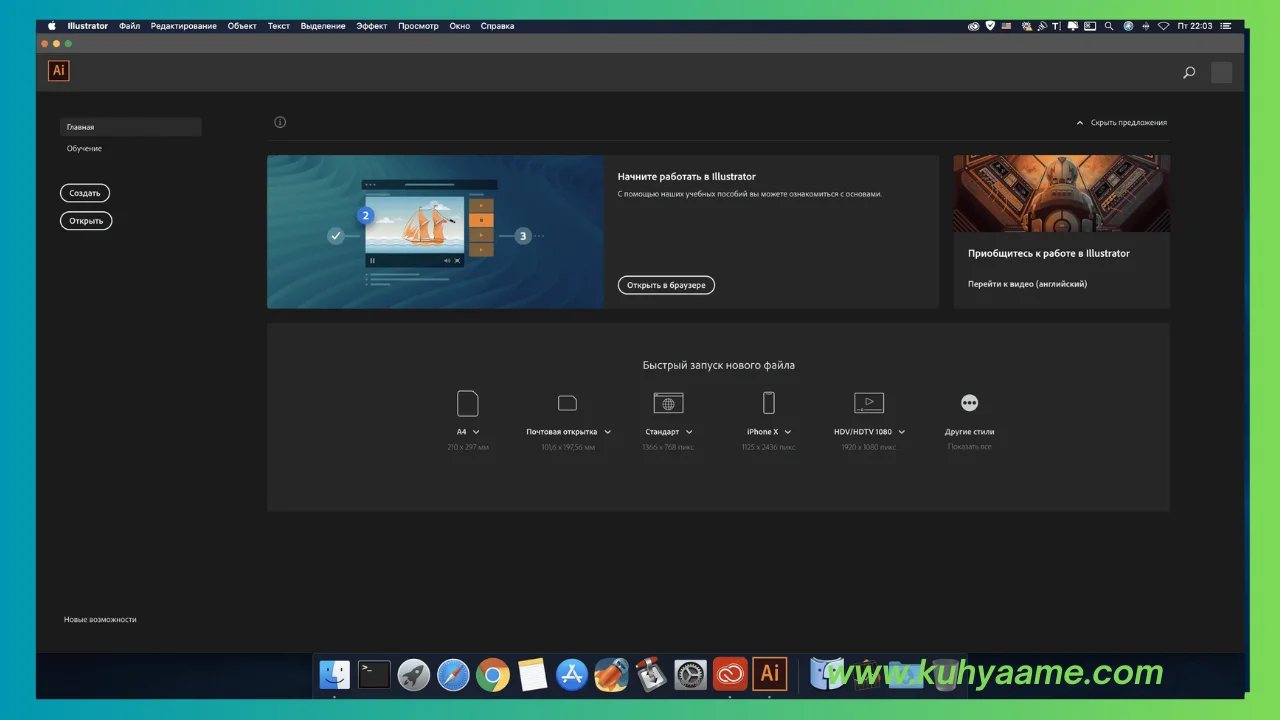Open Launchpad rocket in the Dock
Image resolution: width=1280 pixels, height=720 pixels.
[x=414, y=674]
